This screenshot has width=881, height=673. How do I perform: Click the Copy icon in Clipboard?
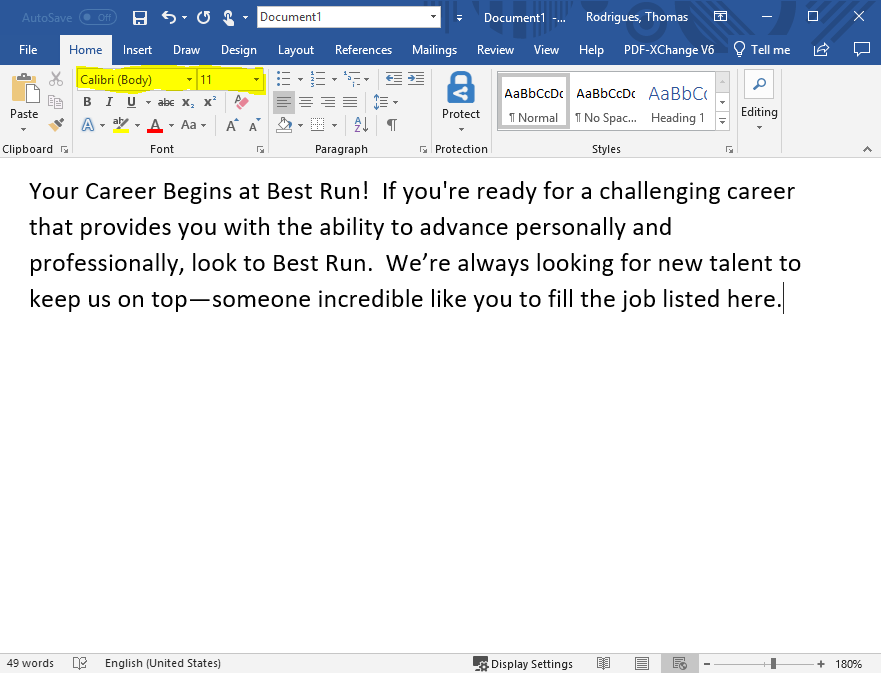tap(55, 102)
